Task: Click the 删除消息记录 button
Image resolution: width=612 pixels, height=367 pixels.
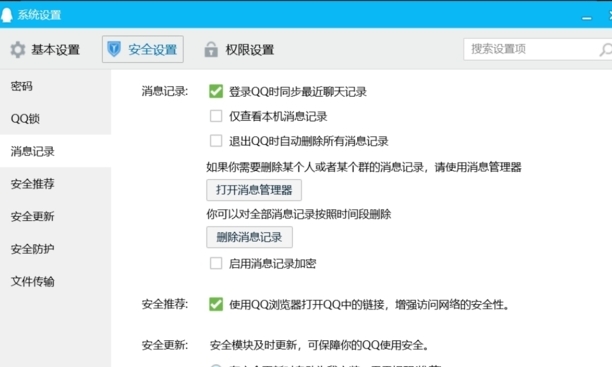Action: (x=249, y=237)
